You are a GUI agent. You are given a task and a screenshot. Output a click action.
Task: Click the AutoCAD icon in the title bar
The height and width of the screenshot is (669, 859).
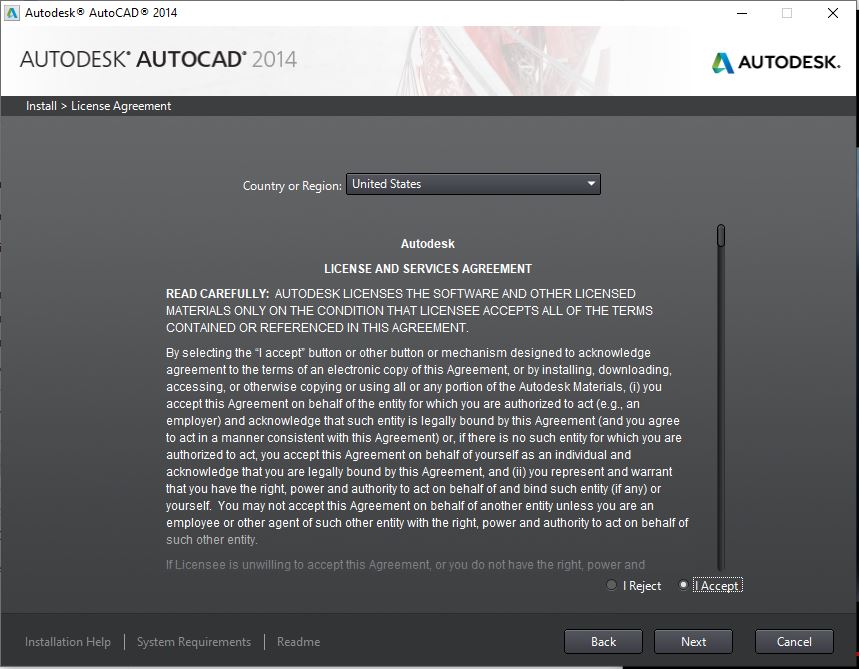point(12,13)
